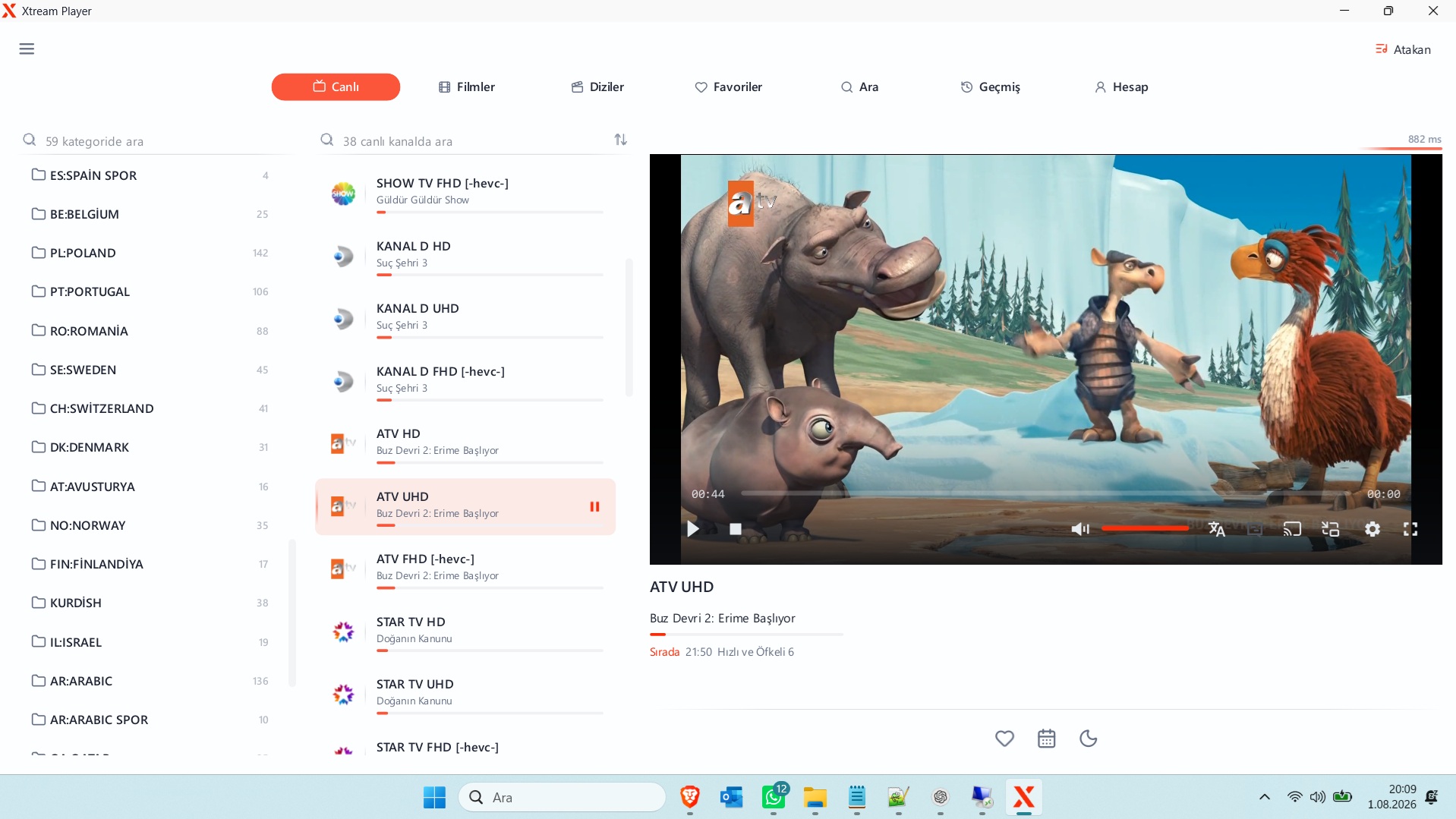Stop the video playback
The image size is (1456, 819).
(x=736, y=529)
